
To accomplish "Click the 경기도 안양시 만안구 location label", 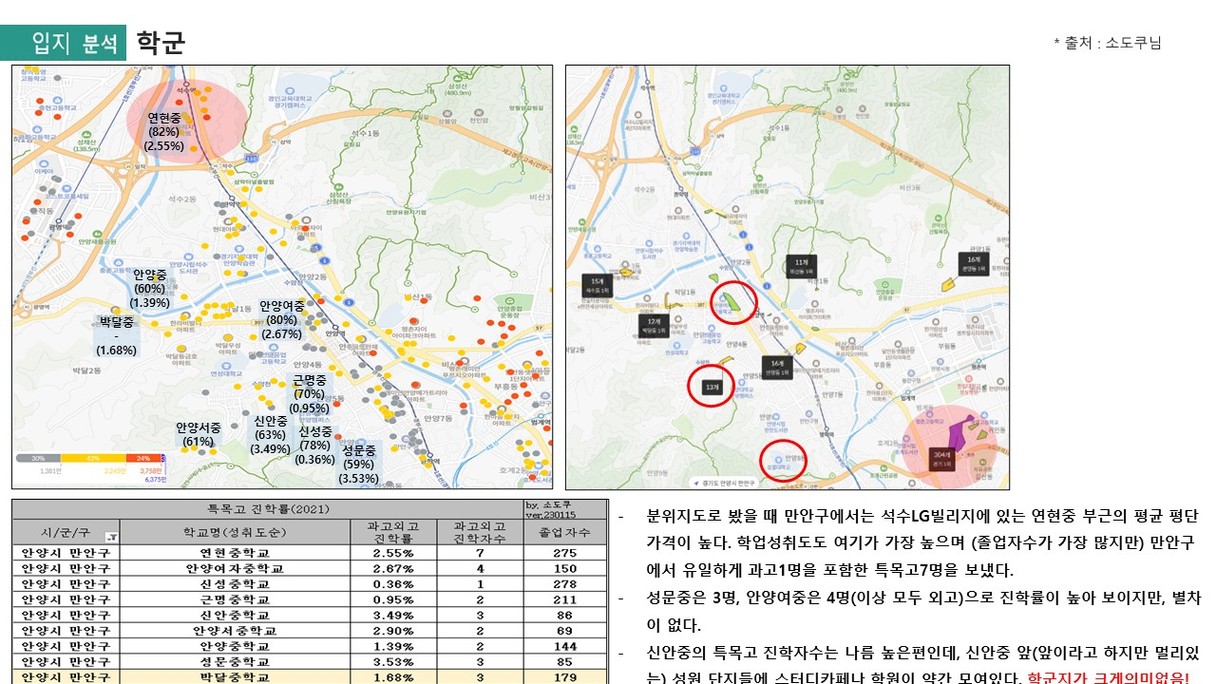I will [726, 482].
